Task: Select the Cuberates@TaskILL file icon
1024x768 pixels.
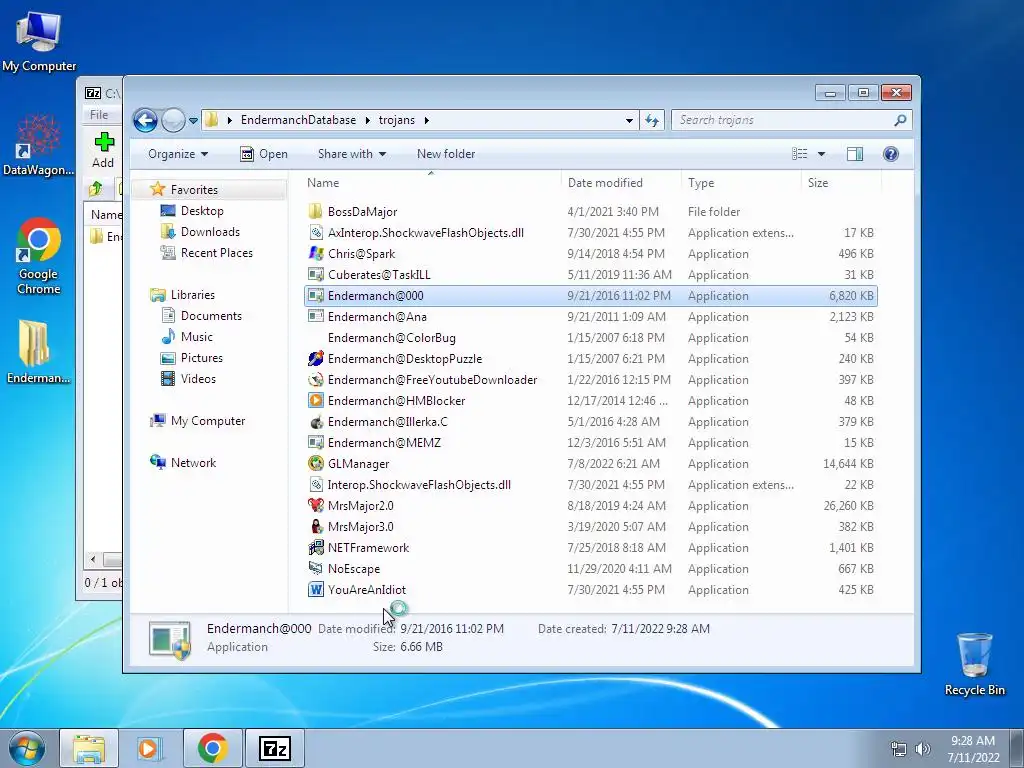Action: pos(315,274)
